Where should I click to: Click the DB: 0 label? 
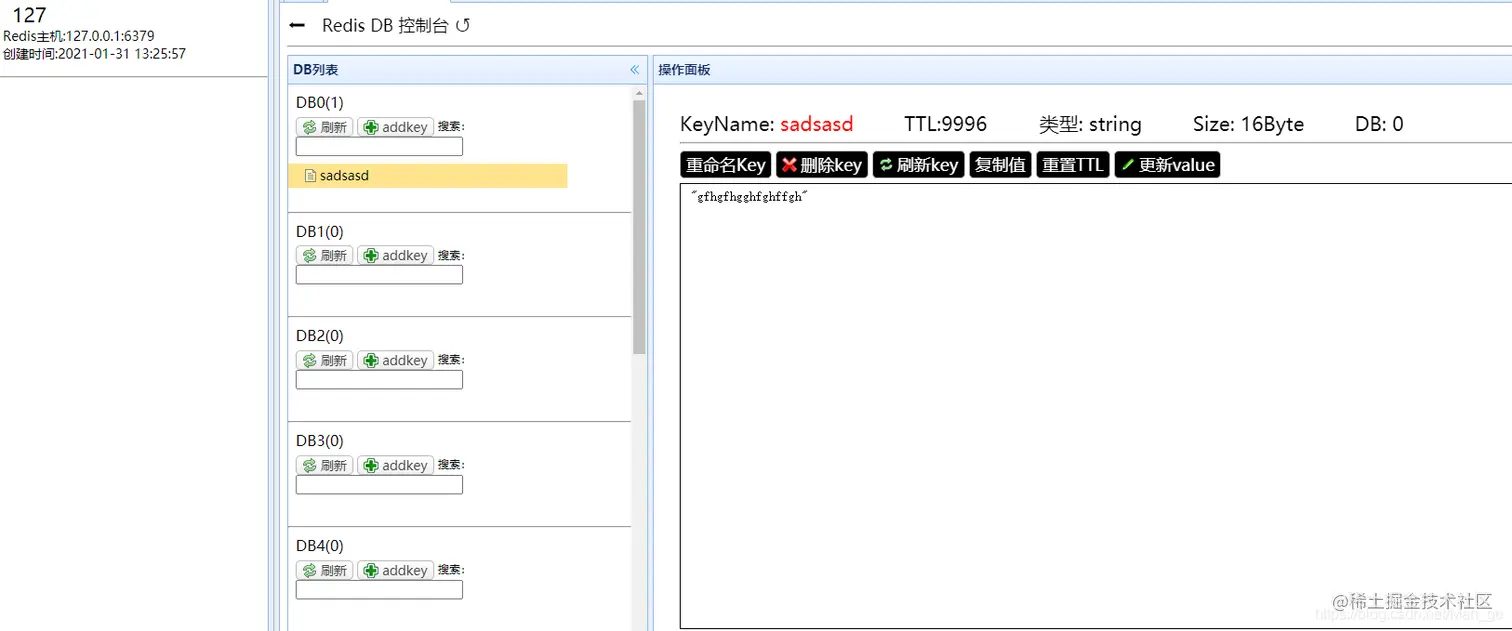tap(1379, 124)
